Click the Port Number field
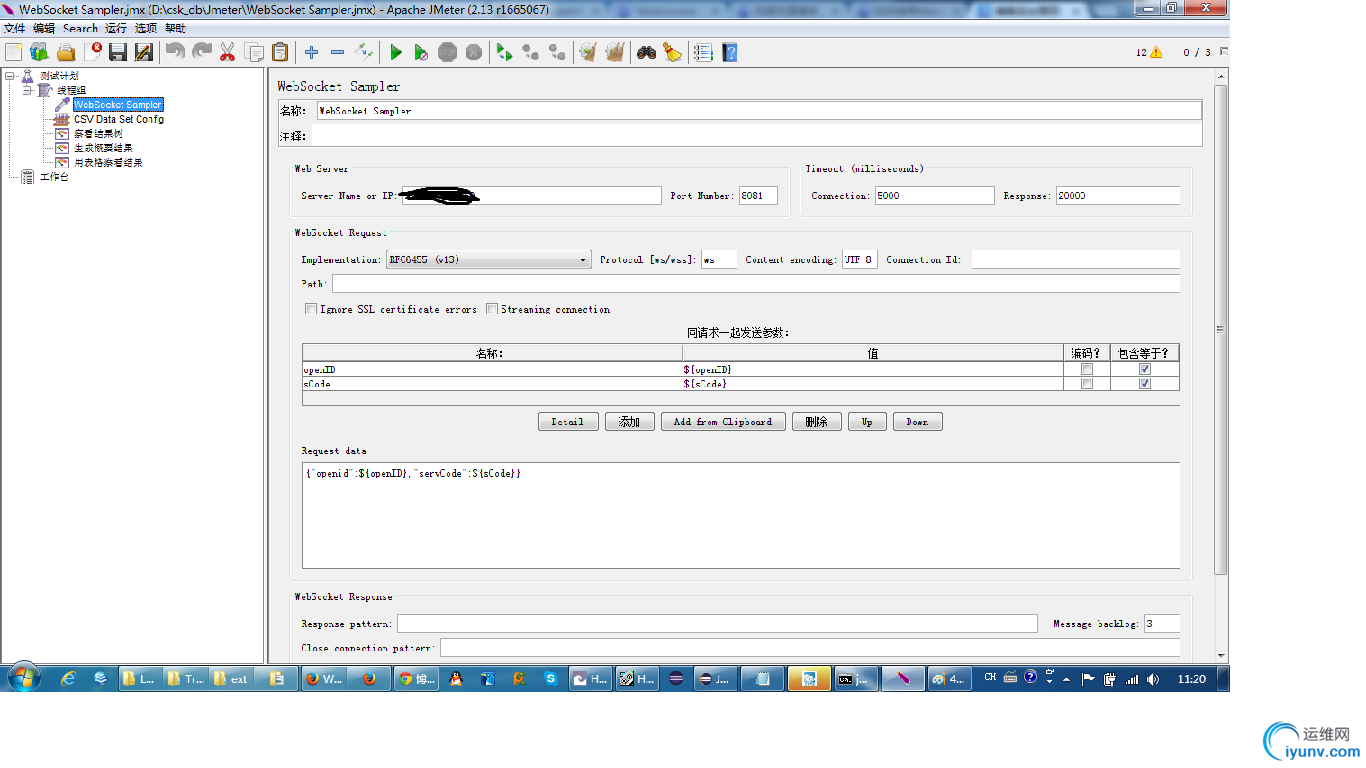The width and height of the screenshot is (1366, 768). coord(758,196)
